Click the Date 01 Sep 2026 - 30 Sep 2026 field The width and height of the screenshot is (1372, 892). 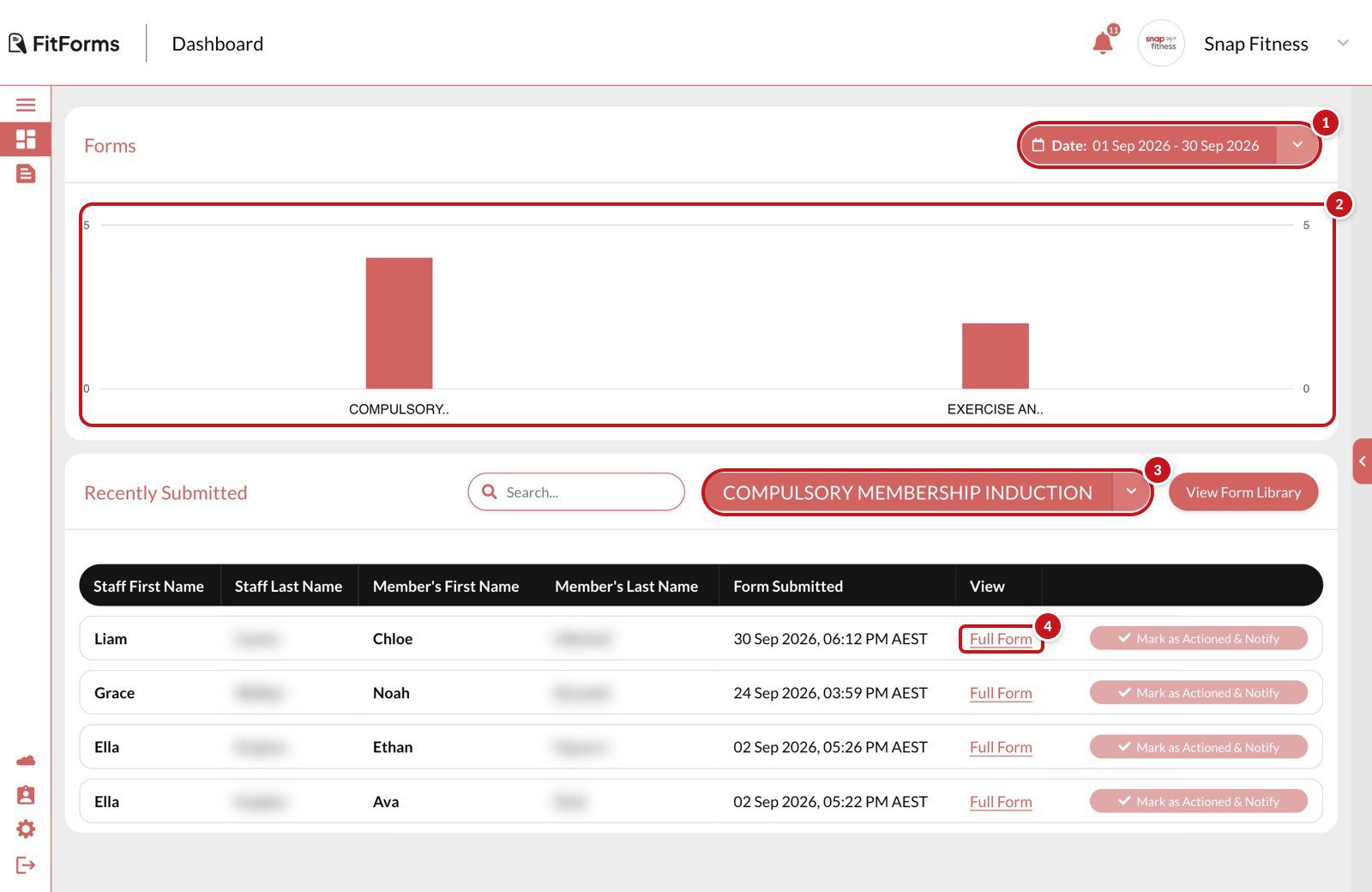coord(1147,145)
